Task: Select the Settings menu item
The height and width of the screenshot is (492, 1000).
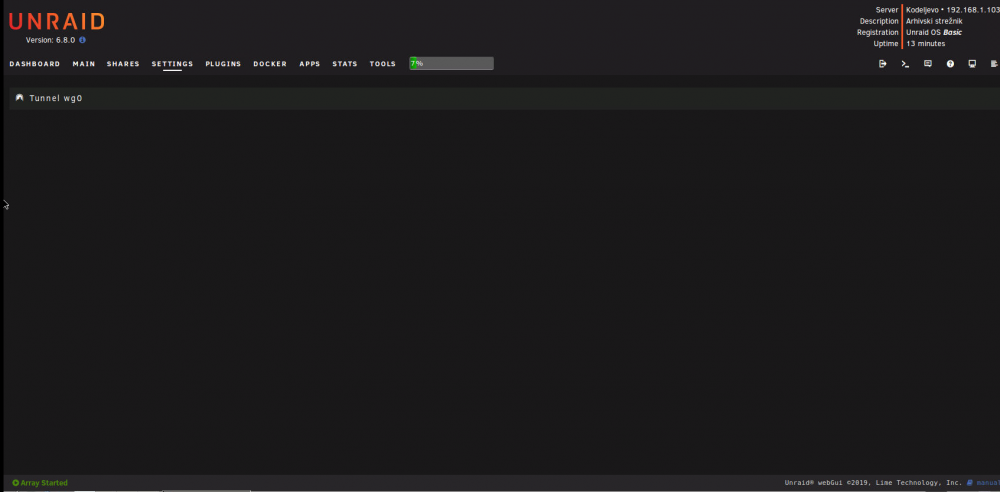Action: click(x=172, y=64)
